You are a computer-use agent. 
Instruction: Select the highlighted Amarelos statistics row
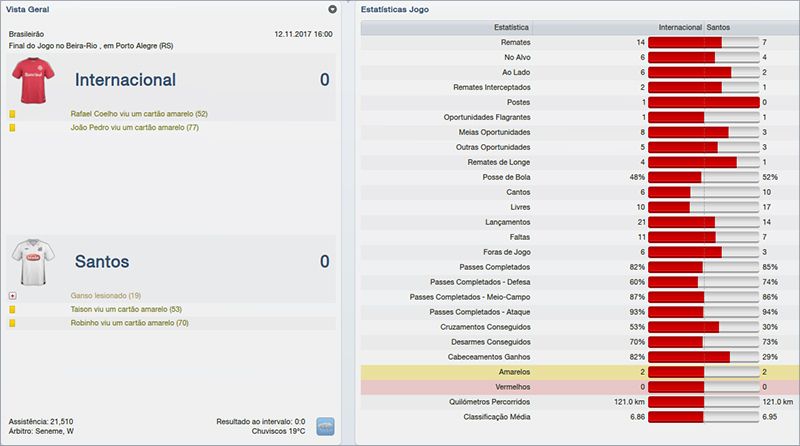tap(580, 371)
